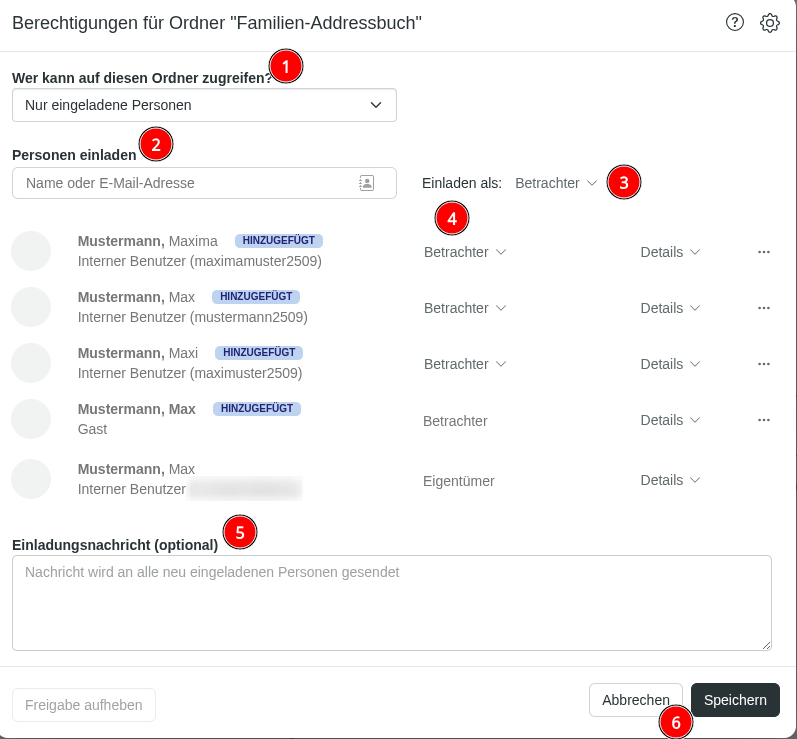This screenshot has width=797, height=739.
Task: Change Maxima Mustermann's Betrachter role
Action: pos(465,252)
